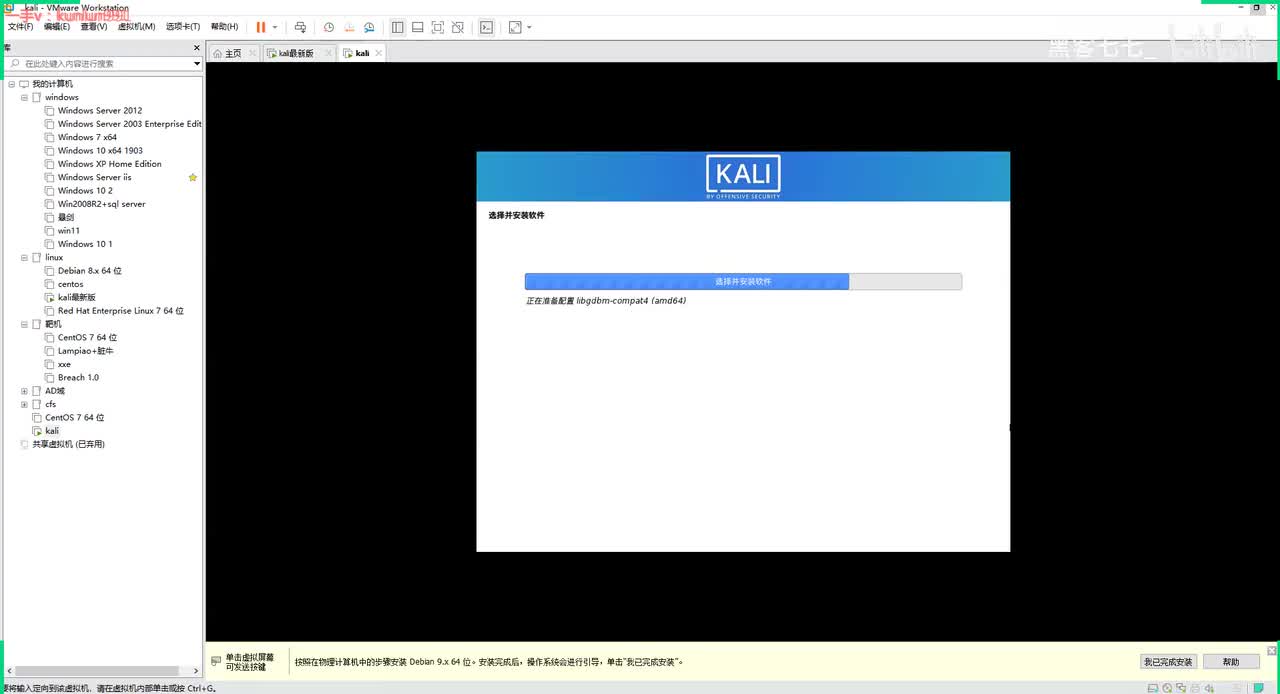The width and height of the screenshot is (1280, 694).
Task: Click the Kali installer progress bar
Action: click(x=743, y=282)
